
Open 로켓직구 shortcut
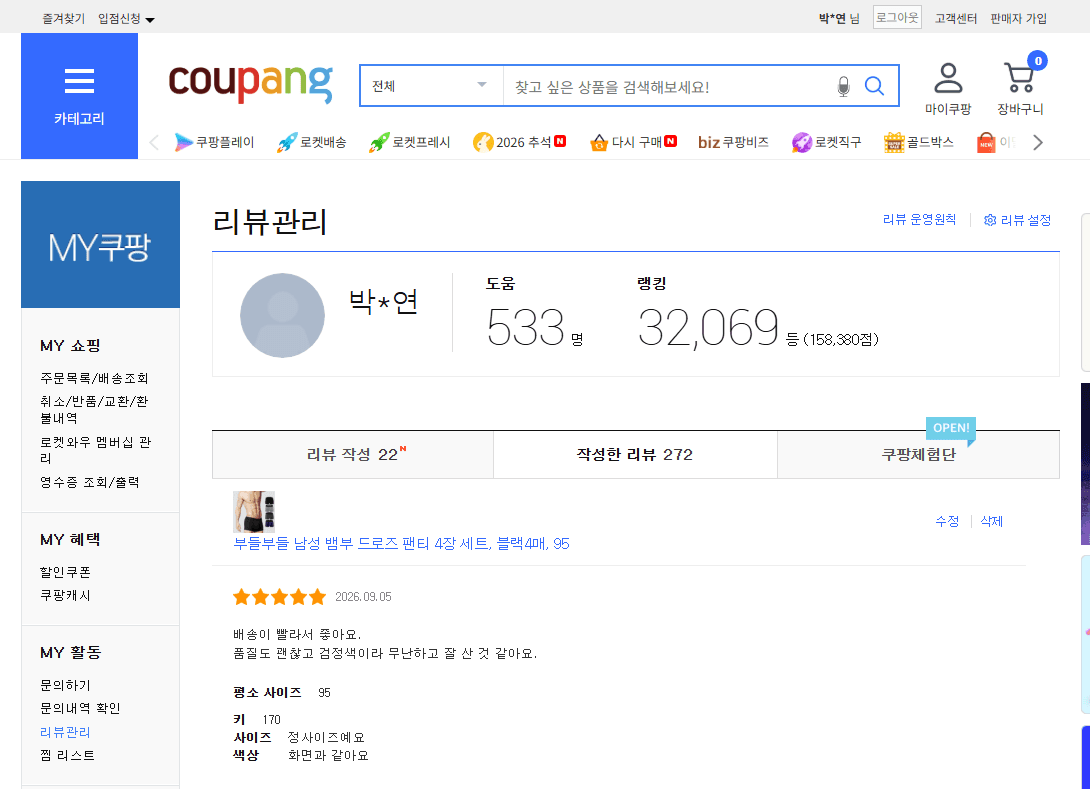[x=827, y=143]
